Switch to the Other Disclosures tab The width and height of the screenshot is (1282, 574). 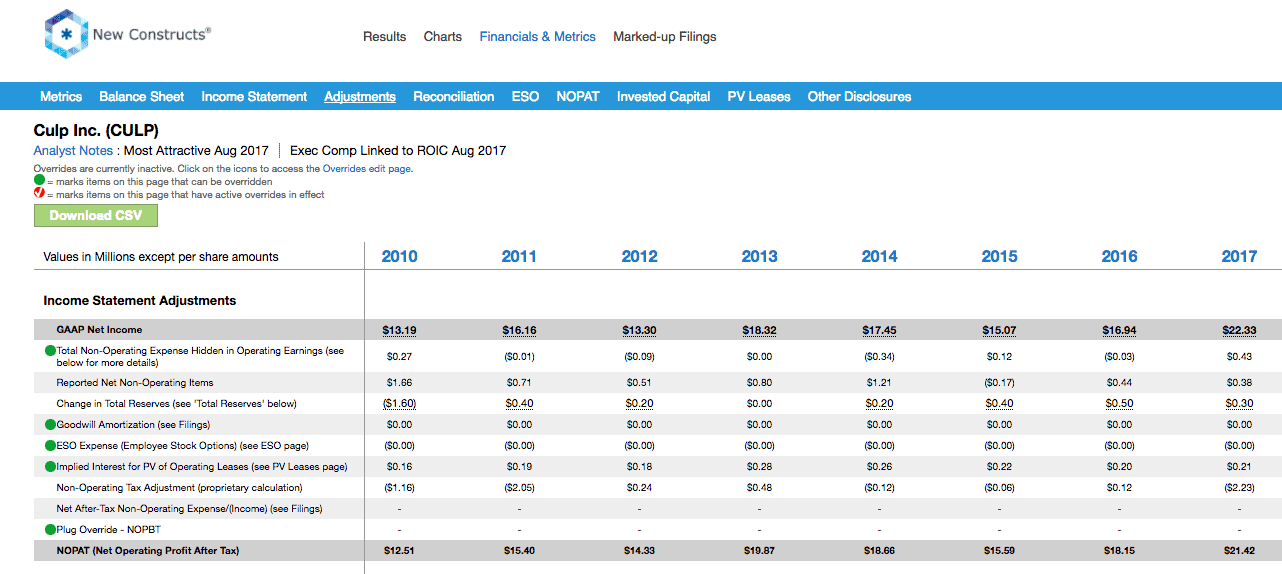click(x=860, y=97)
